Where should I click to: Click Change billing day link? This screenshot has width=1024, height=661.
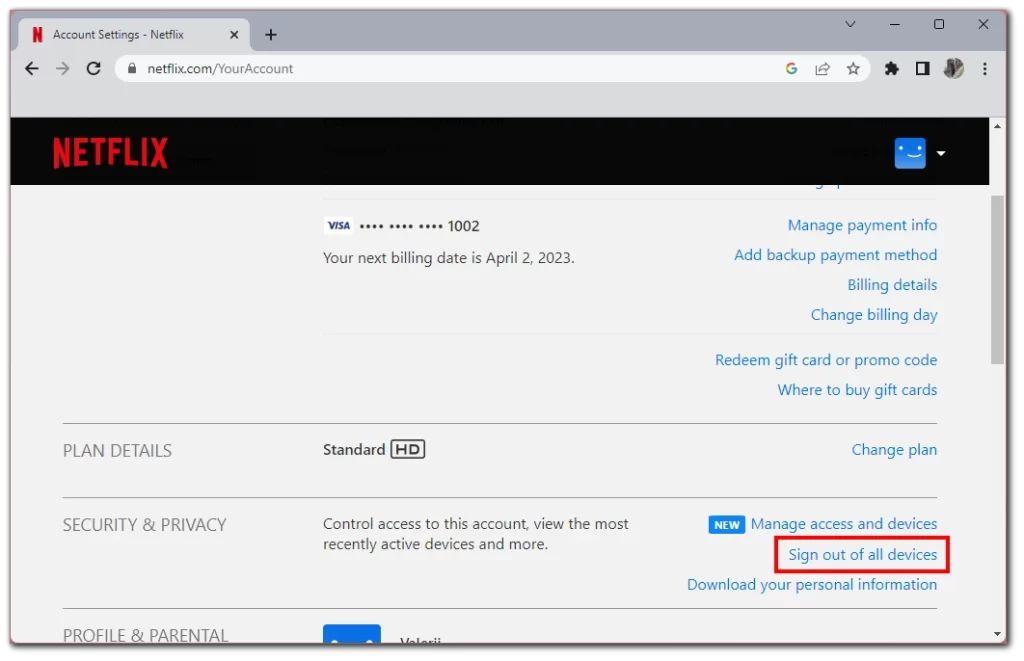point(874,315)
